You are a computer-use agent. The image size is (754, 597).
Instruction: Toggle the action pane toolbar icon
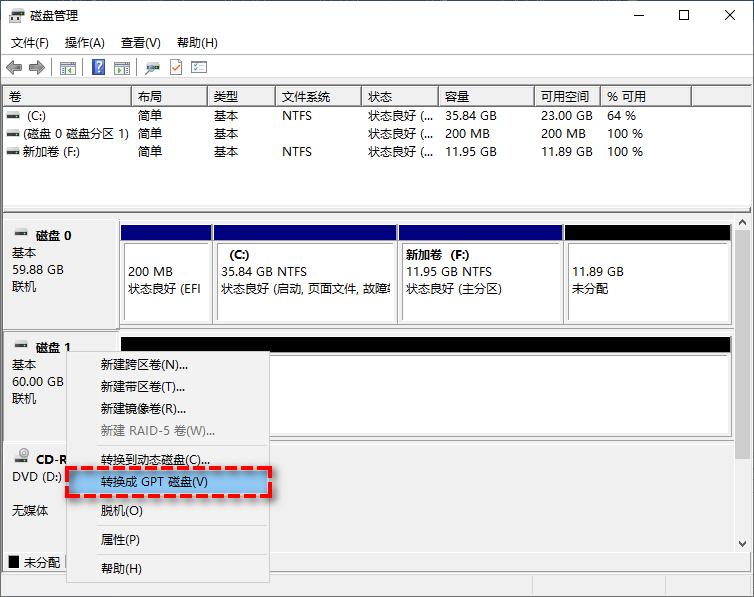point(121,67)
